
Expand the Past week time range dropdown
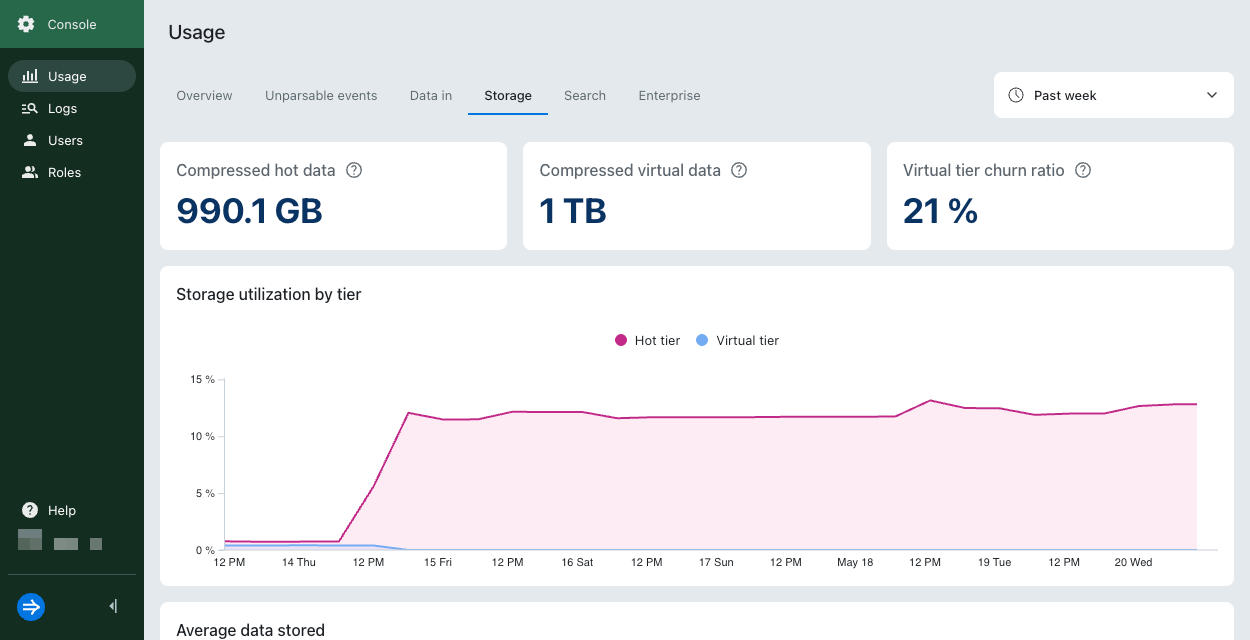1114,95
